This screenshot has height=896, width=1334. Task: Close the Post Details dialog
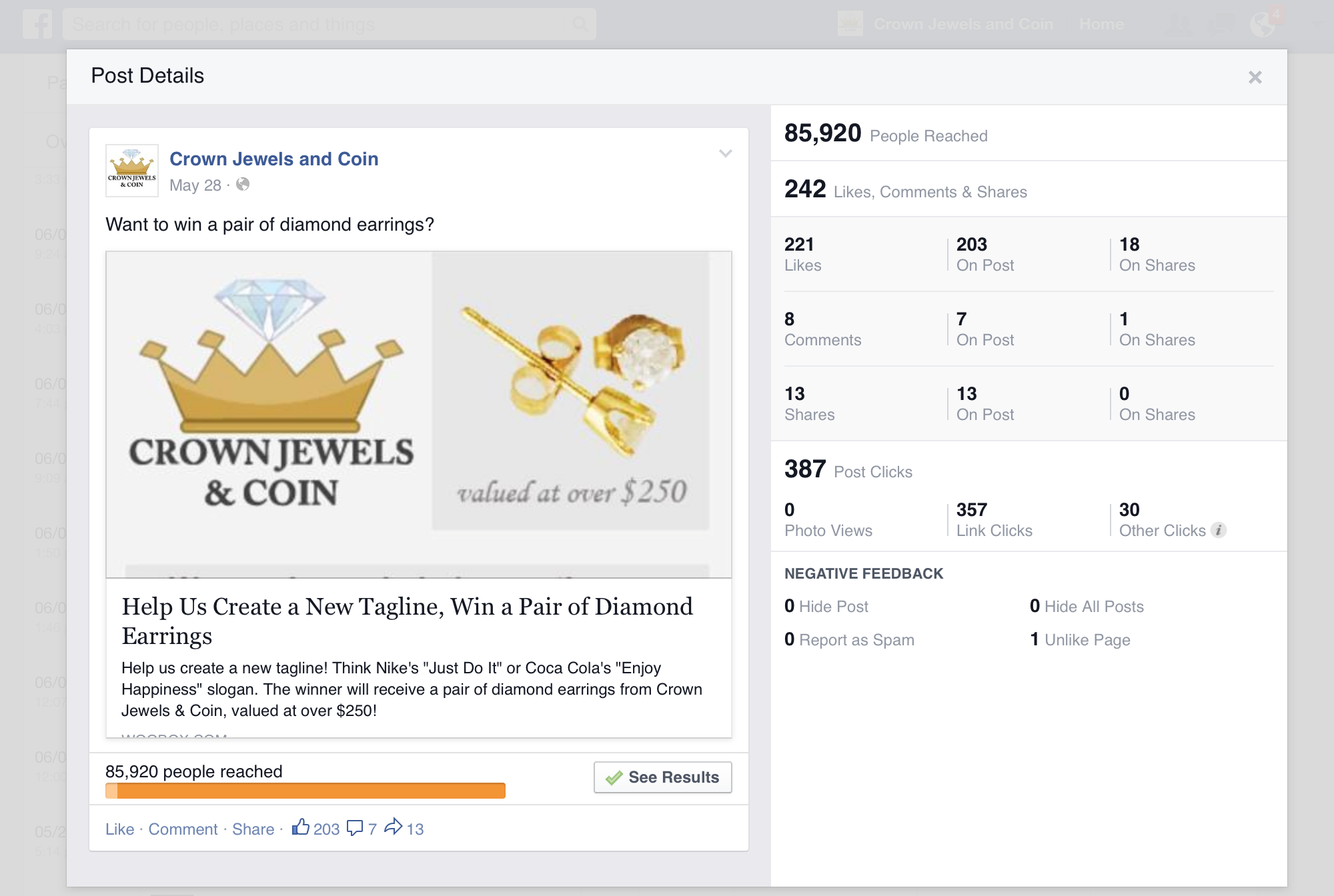pos(1255,77)
